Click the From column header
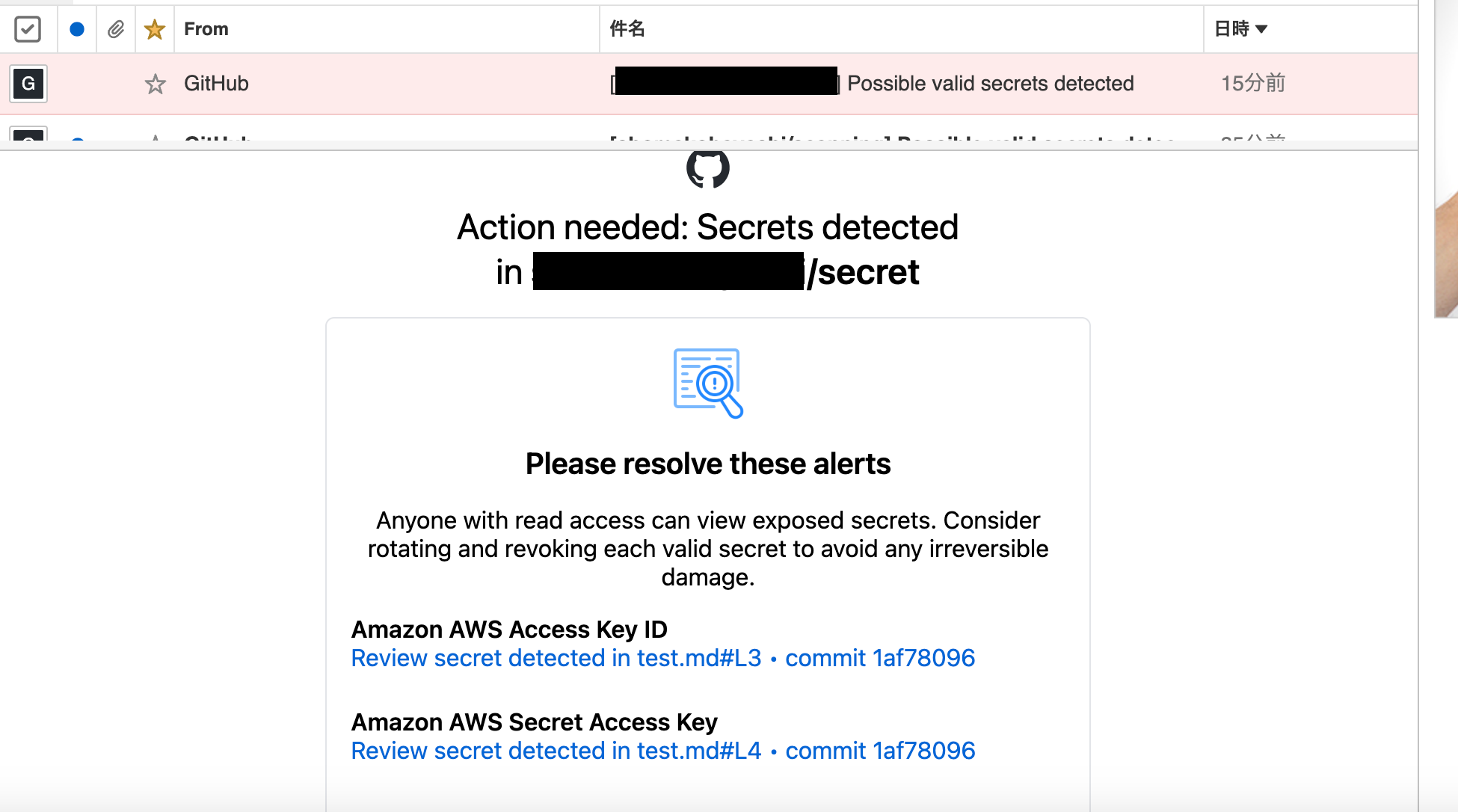 206,29
